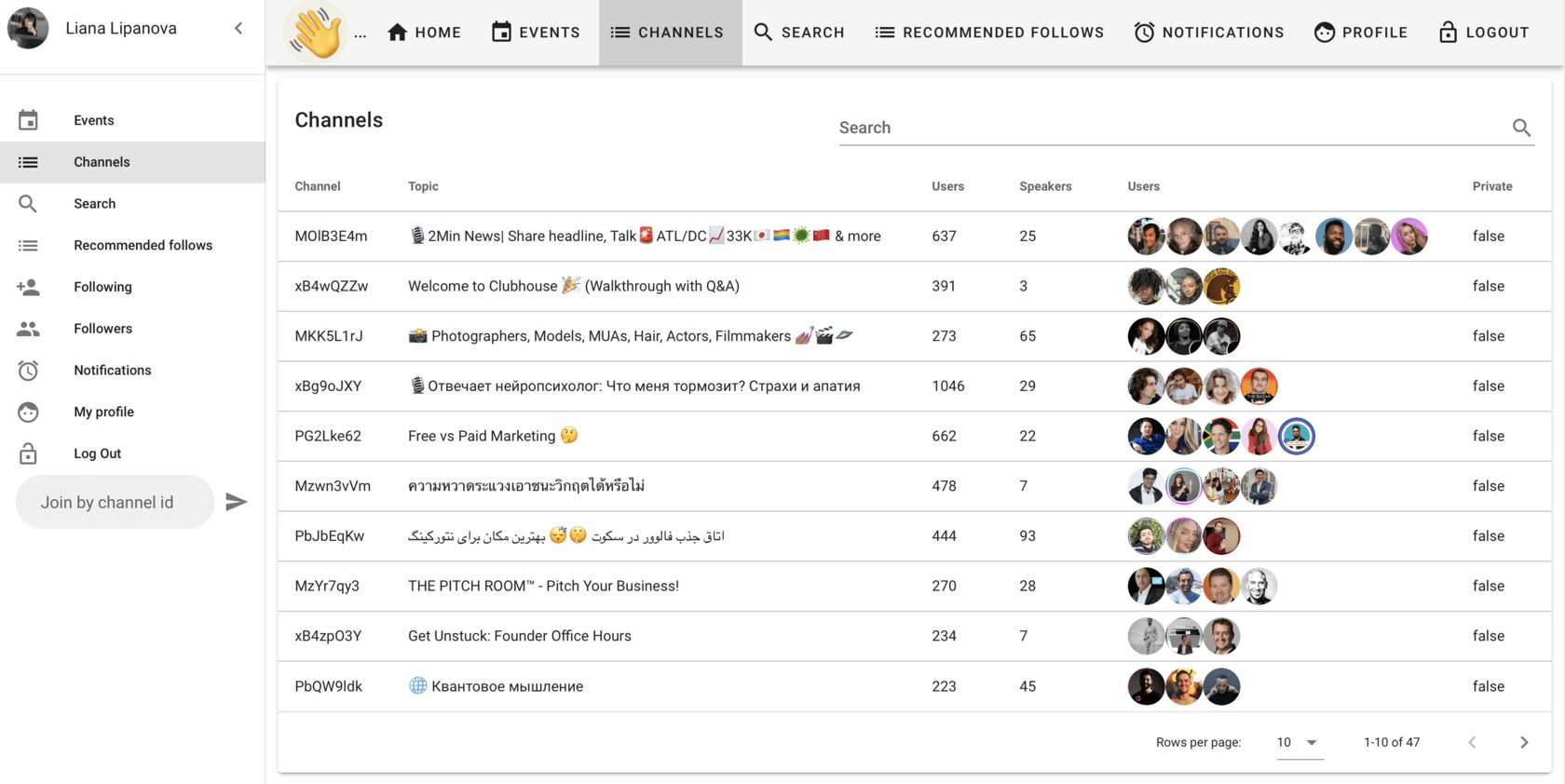Click the send arrow next to Join by channel id
Image resolution: width=1565 pixels, height=784 pixels.
(237, 502)
